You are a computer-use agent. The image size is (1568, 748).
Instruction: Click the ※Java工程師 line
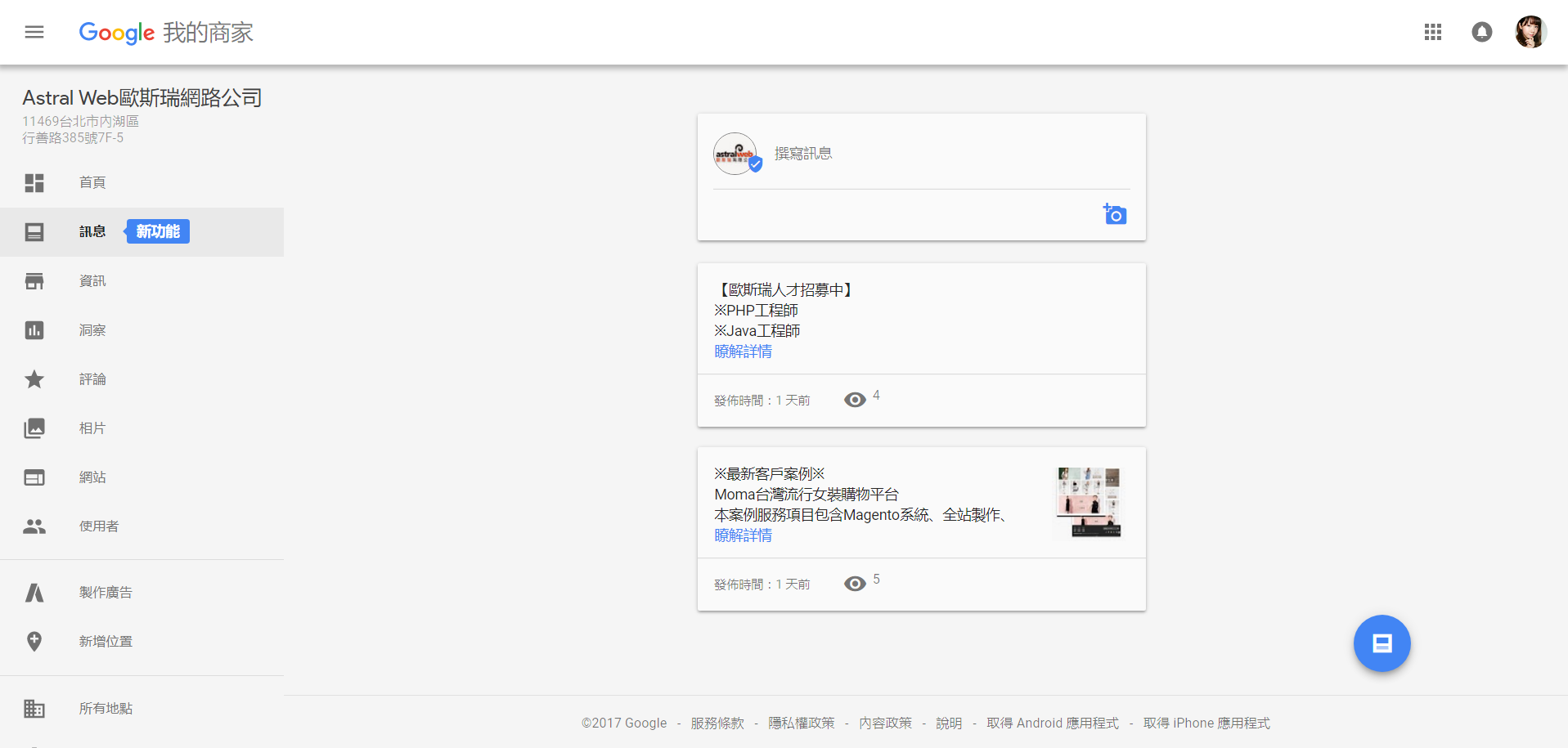(757, 331)
